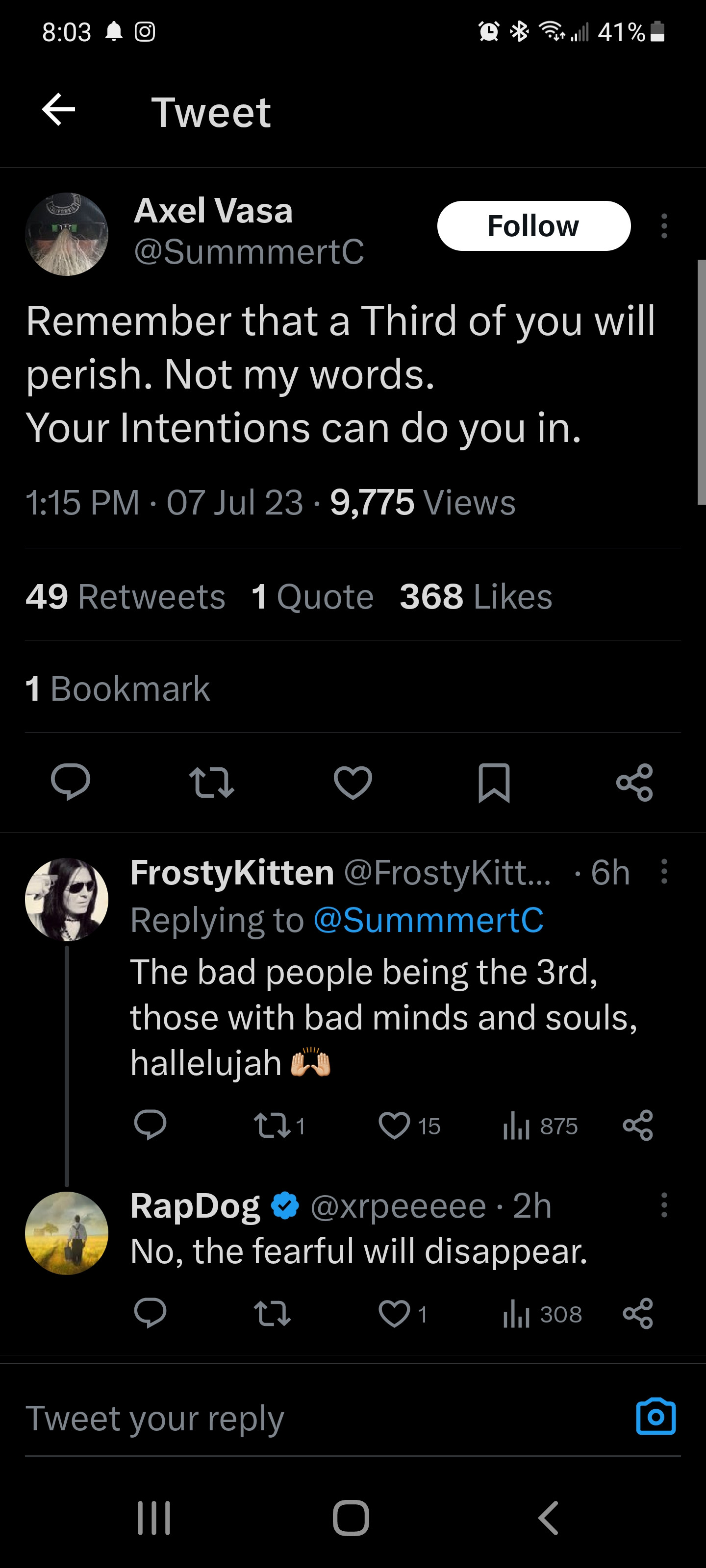This screenshot has height=1568, width=706.
Task: View the 49 Retweets list
Action: 126,596
